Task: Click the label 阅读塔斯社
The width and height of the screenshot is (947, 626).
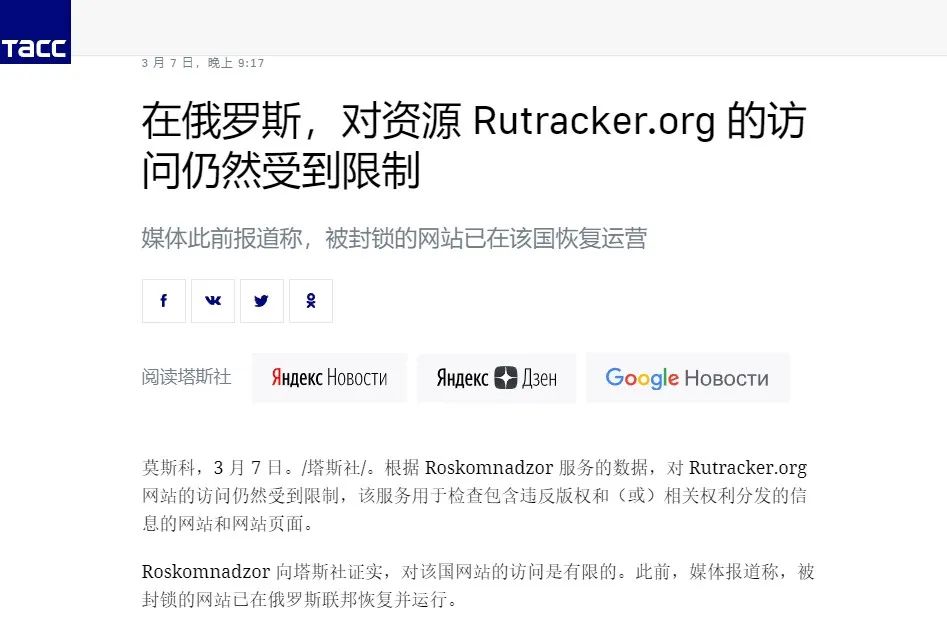Action: pos(187,377)
